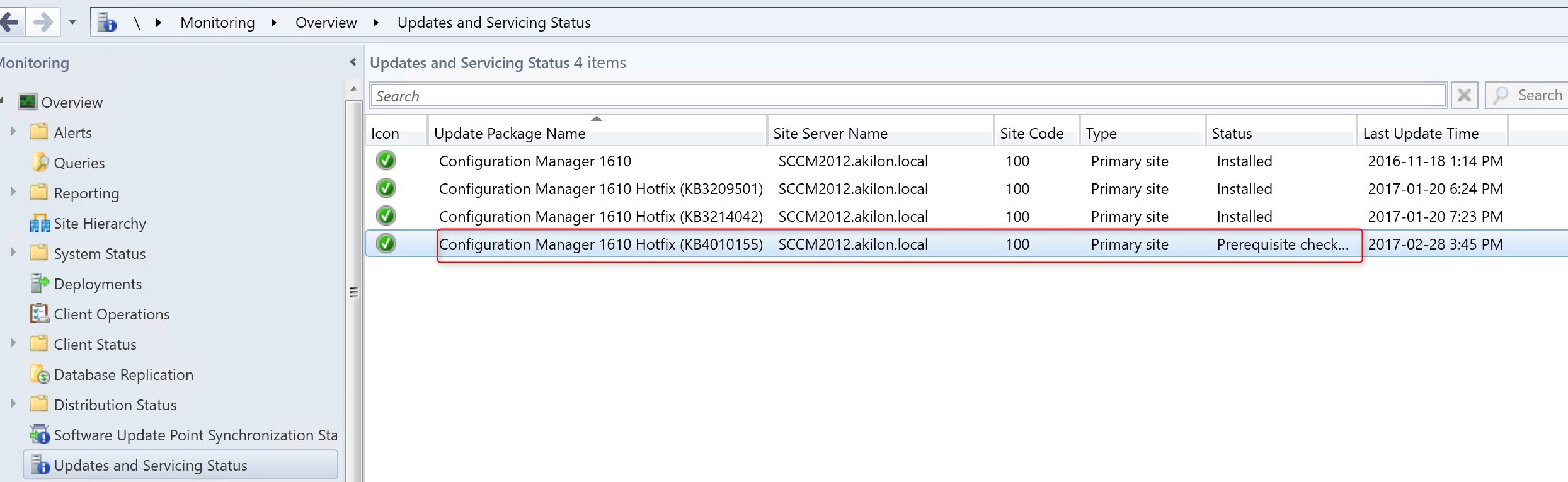Click the Alerts folder icon
Screen dimensions: 1568x482
pyautogui.click(x=39, y=132)
